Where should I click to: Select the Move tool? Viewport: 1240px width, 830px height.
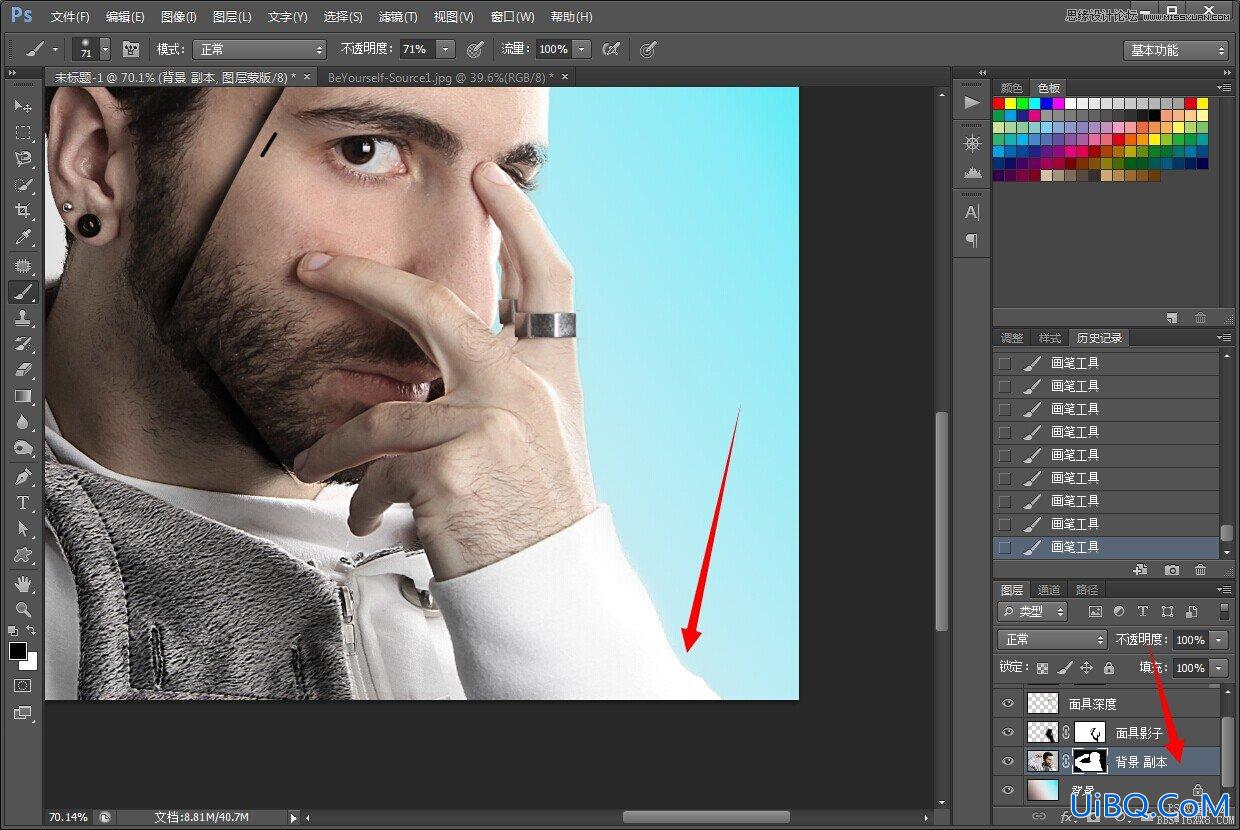23,106
